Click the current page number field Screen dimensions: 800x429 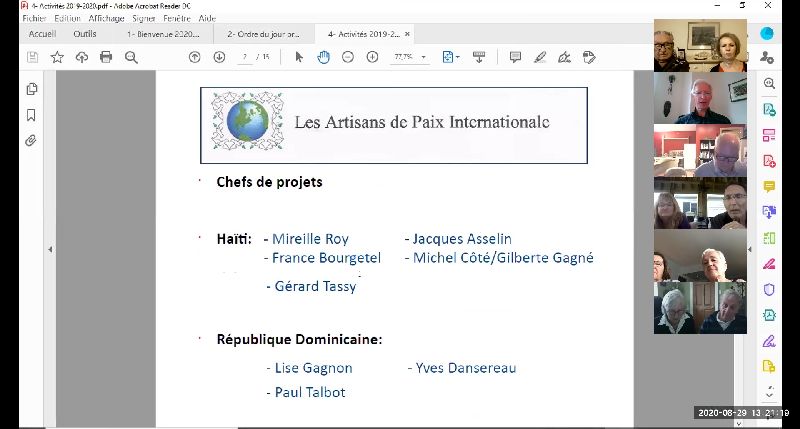coord(245,57)
